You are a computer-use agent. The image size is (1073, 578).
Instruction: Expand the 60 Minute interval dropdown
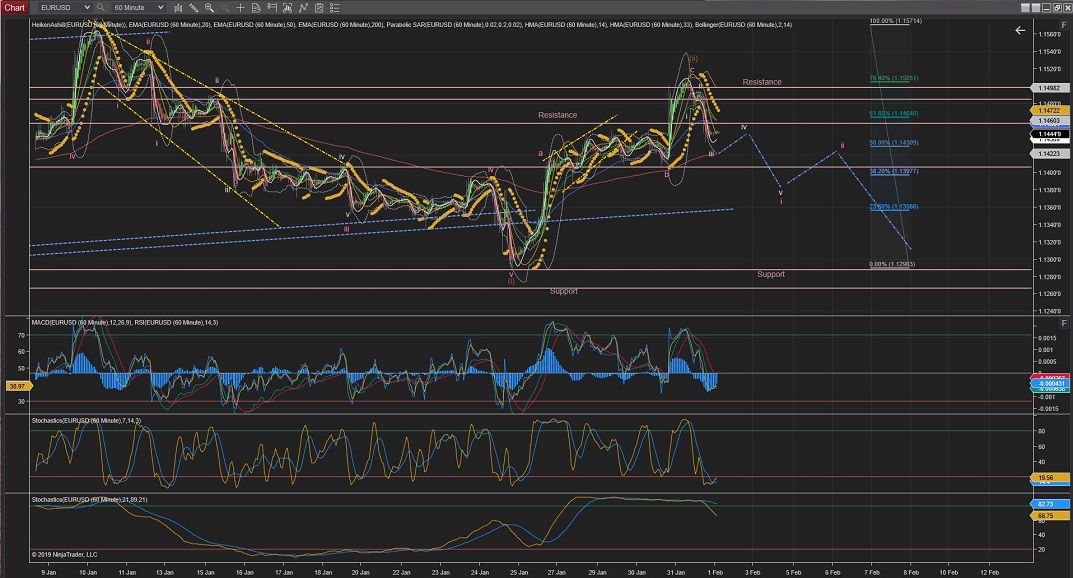point(139,6)
